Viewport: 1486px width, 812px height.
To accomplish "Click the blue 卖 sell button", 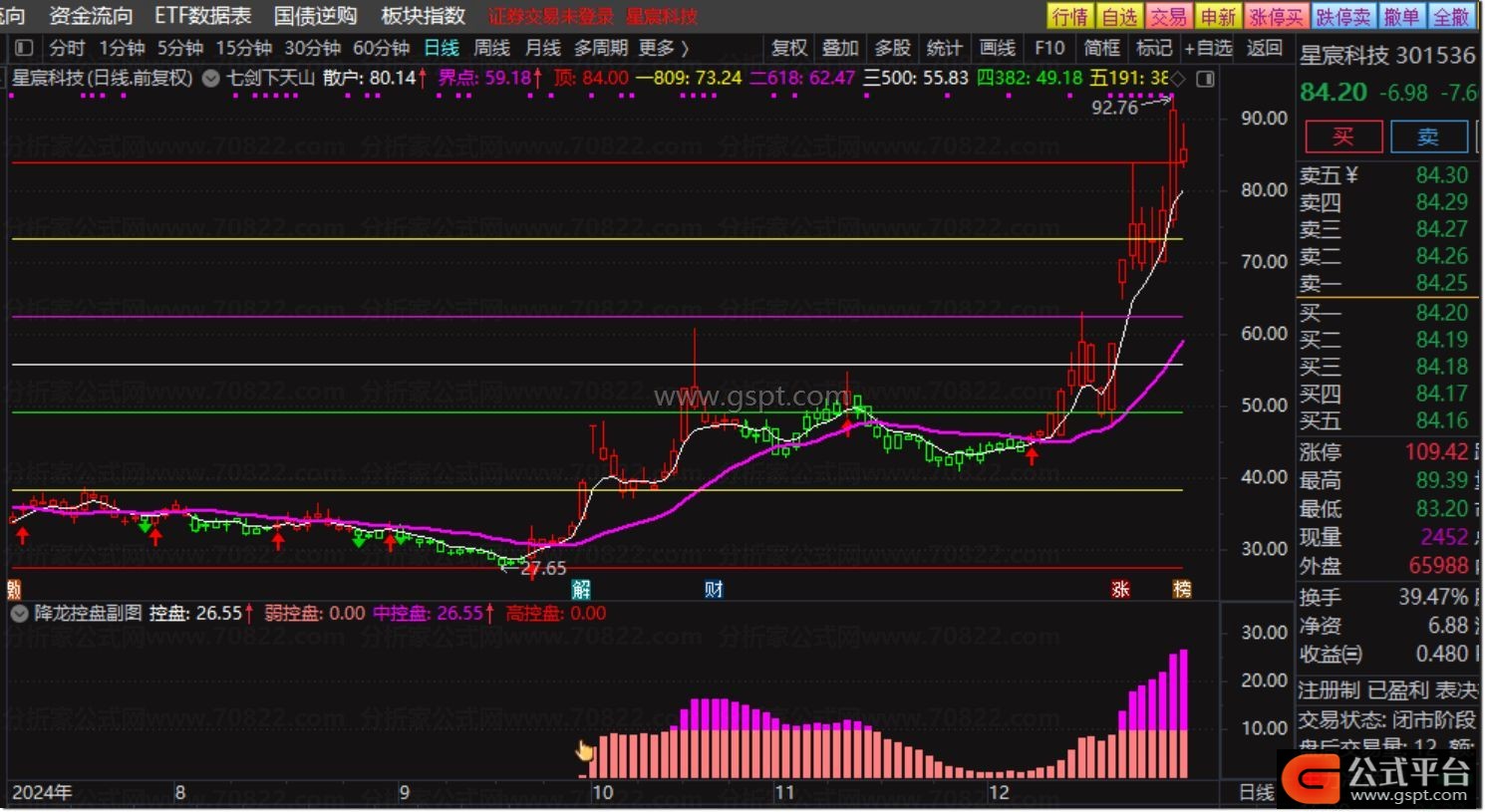I will [1429, 136].
